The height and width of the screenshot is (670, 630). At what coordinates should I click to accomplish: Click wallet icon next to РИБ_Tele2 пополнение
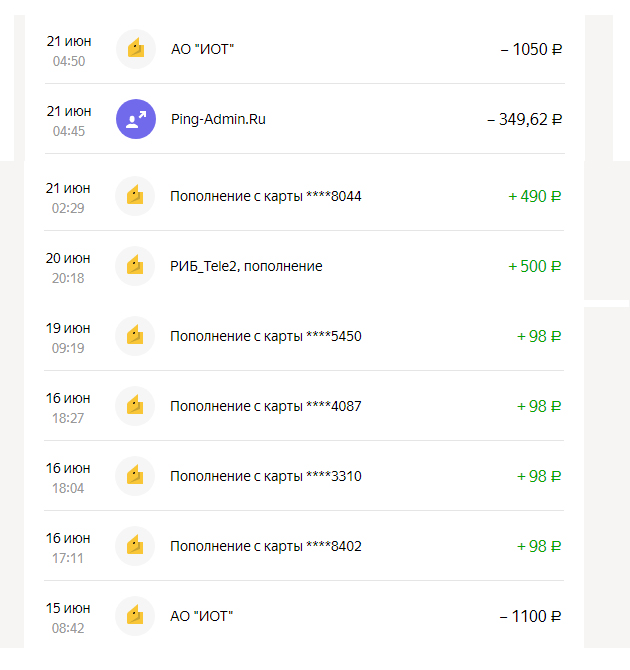(x=135, y=266)
